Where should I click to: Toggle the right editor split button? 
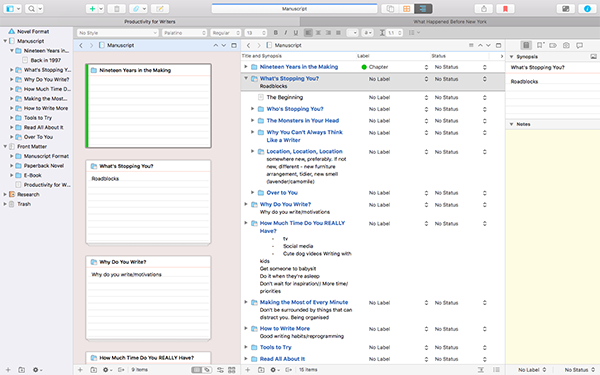click(x=498, y=45)
